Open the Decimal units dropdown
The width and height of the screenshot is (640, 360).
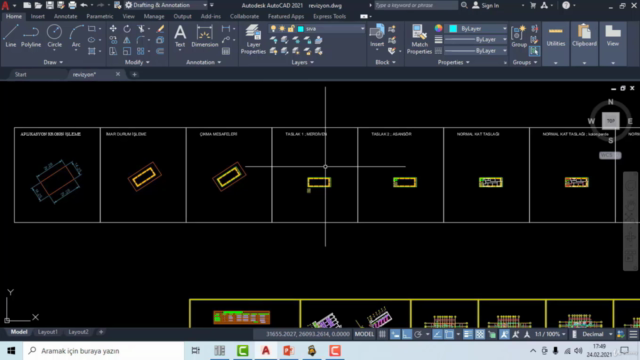(x=597, y=334)
